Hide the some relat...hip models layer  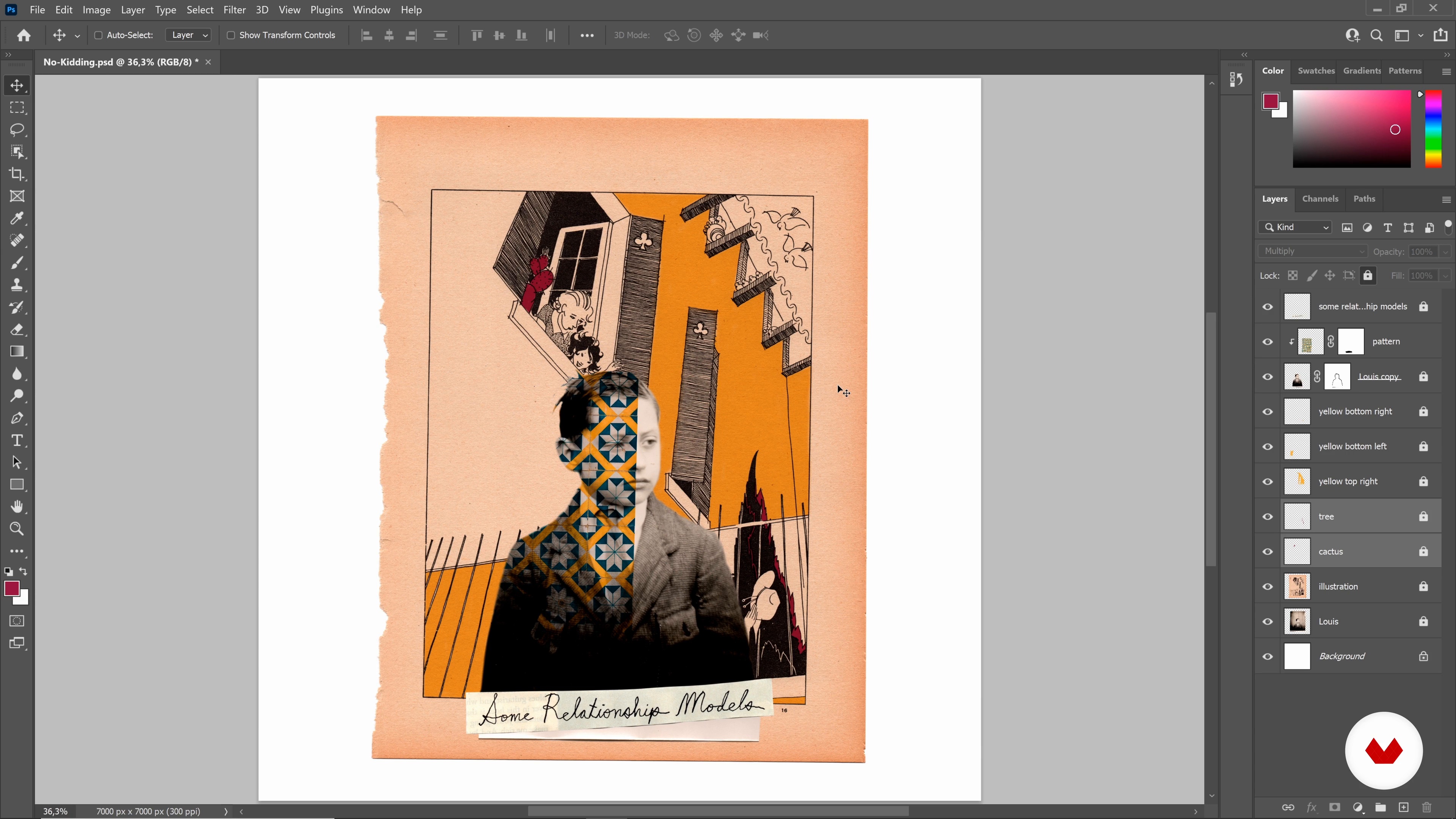click(1268, 306)
